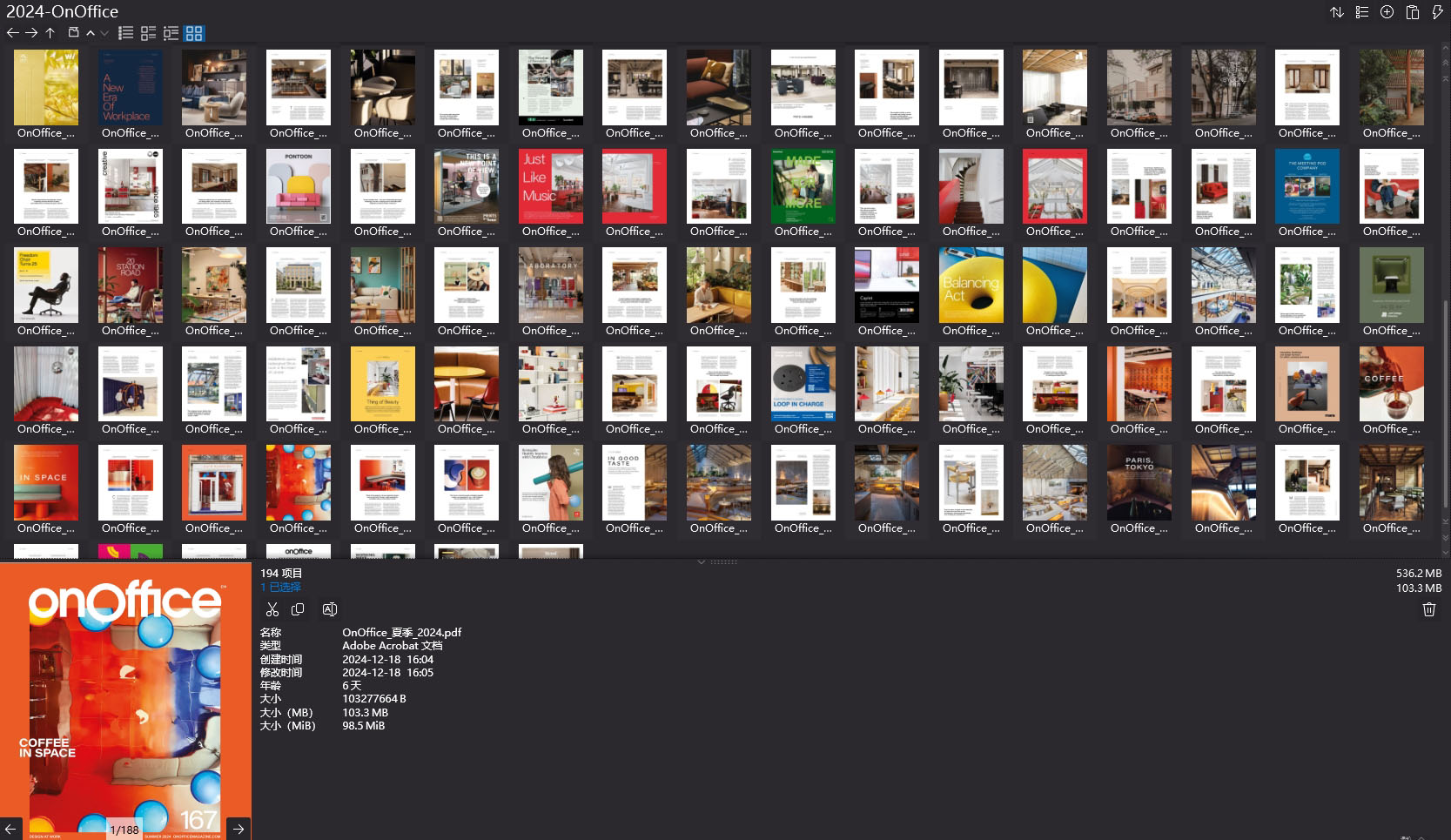Click the '1 已选择' selection link
1451x840 pixels.
(280, 588)
